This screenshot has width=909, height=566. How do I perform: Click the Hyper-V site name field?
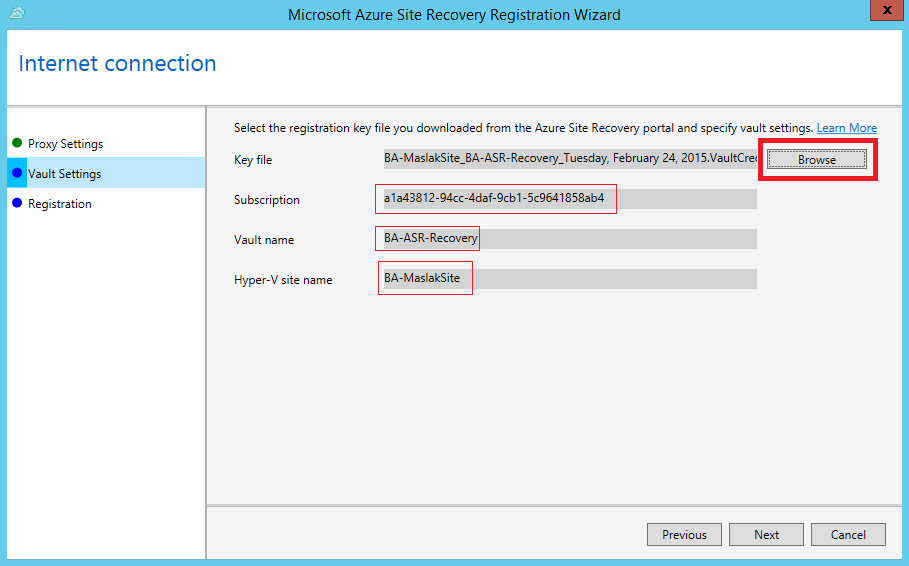(570, 279)
